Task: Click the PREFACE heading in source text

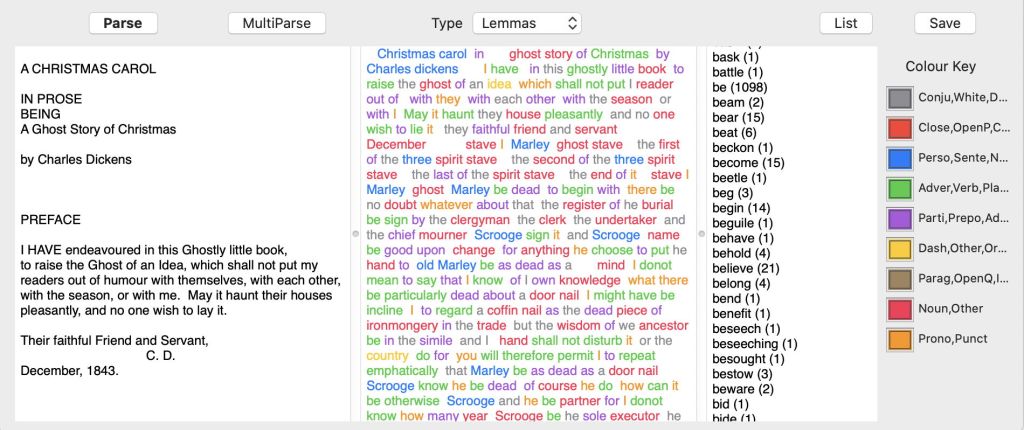Action: pyautogui.click(x=51, y=219)
